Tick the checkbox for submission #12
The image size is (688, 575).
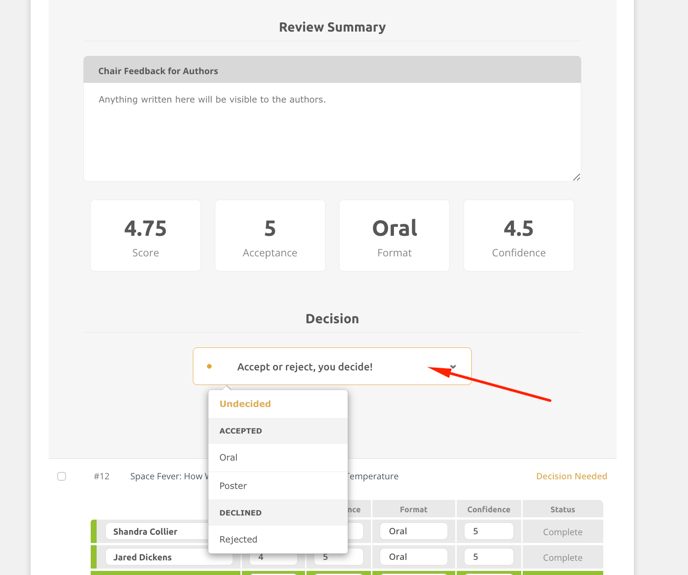click(x=62, y=477)
